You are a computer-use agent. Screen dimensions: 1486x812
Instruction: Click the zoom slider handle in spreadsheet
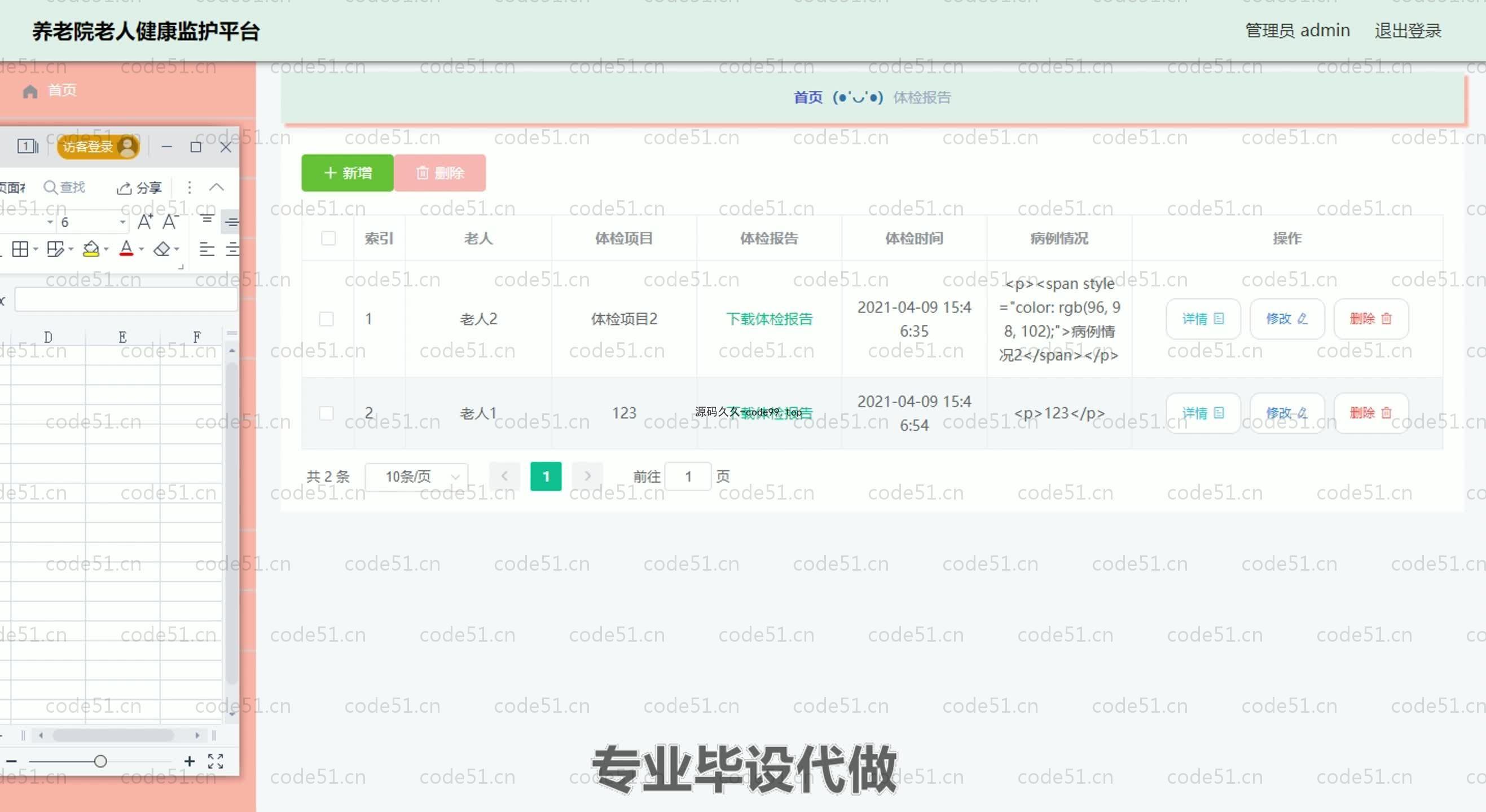[100, 761]
